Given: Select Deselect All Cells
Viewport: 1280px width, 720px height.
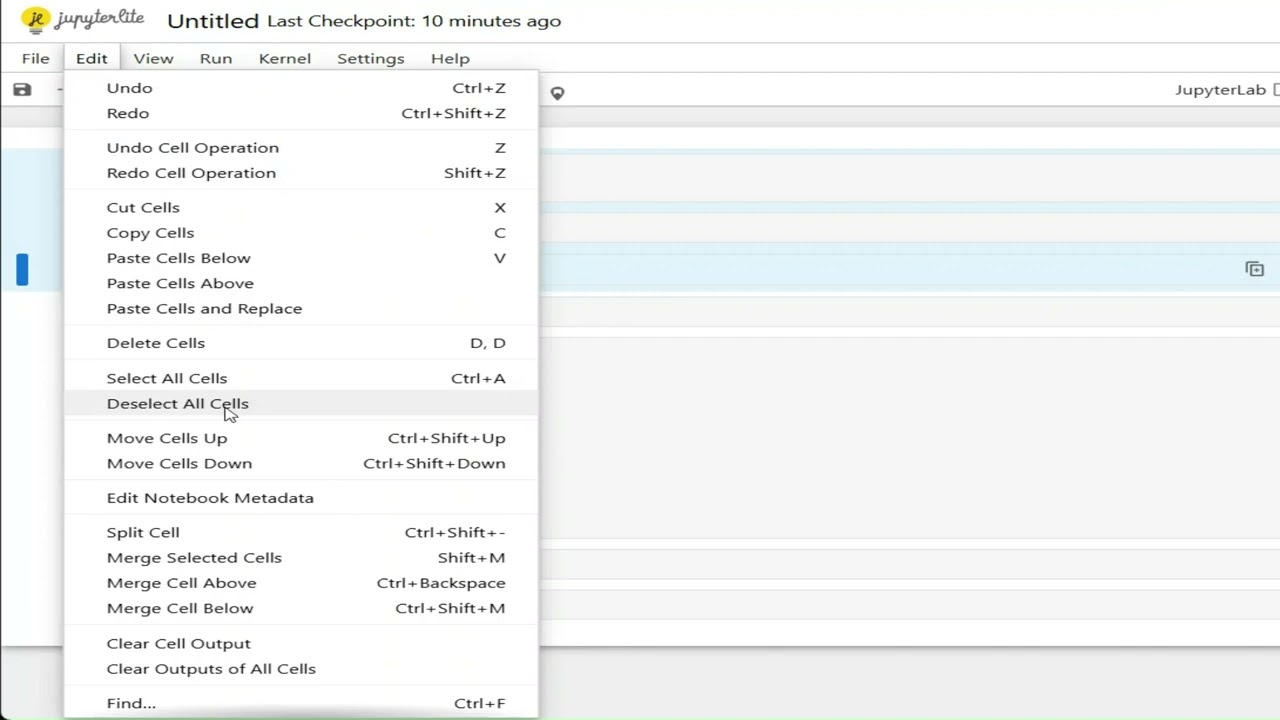Looking at the screenshot, I should [x=178, y=404].
